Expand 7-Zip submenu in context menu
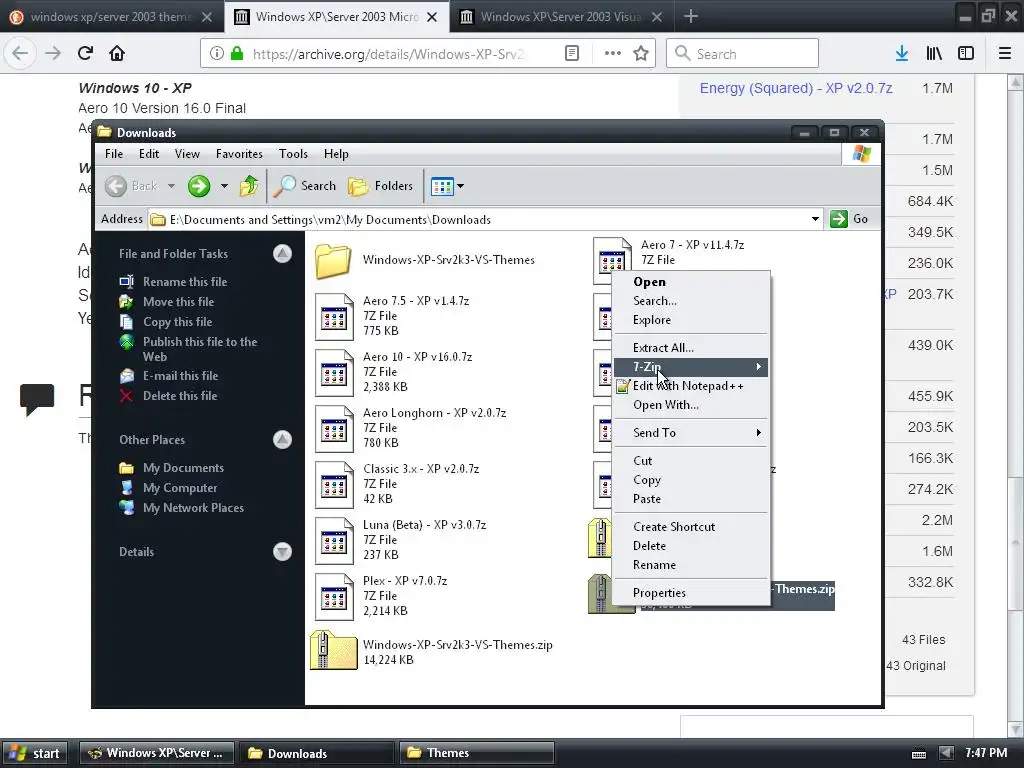1024x768 pixels. pos(691,367)
